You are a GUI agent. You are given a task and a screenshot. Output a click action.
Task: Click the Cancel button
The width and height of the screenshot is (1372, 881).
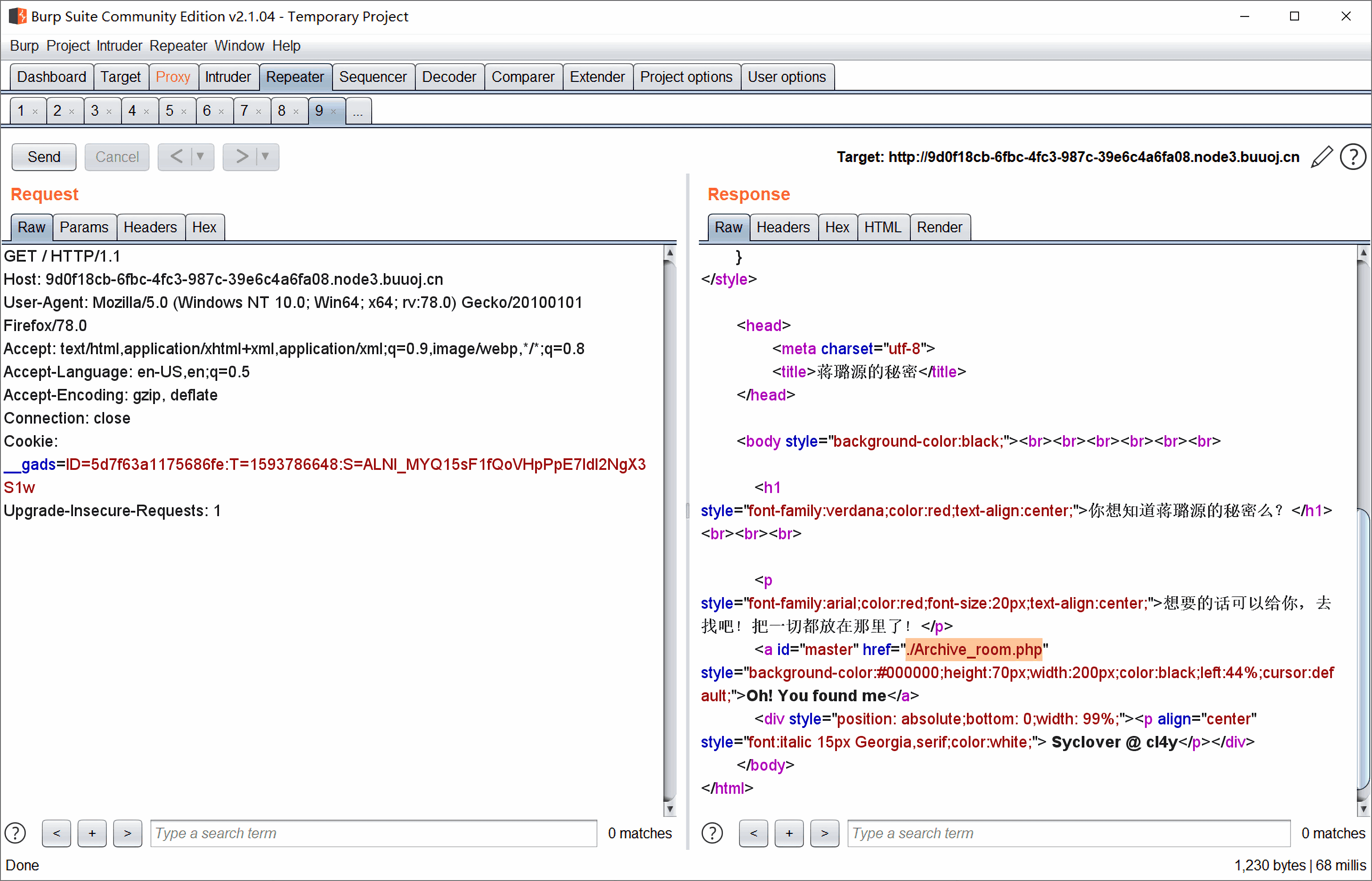pos(117,157)
